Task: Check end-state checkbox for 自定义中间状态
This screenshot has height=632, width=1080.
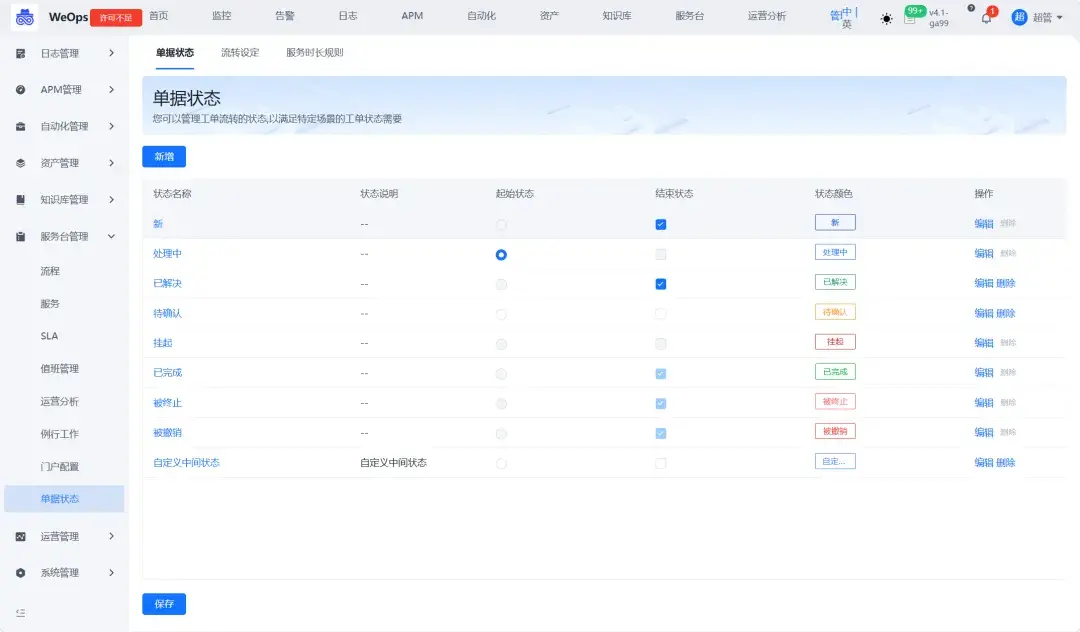Action: click(661, 463)
